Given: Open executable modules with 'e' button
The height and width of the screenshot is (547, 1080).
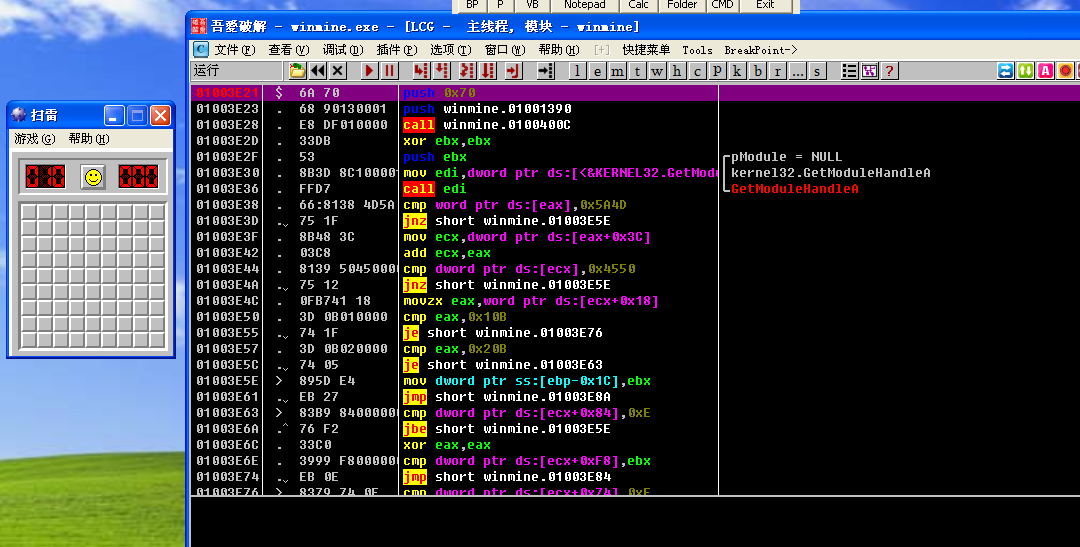Looking at the screenshot, I should [597, 70].
